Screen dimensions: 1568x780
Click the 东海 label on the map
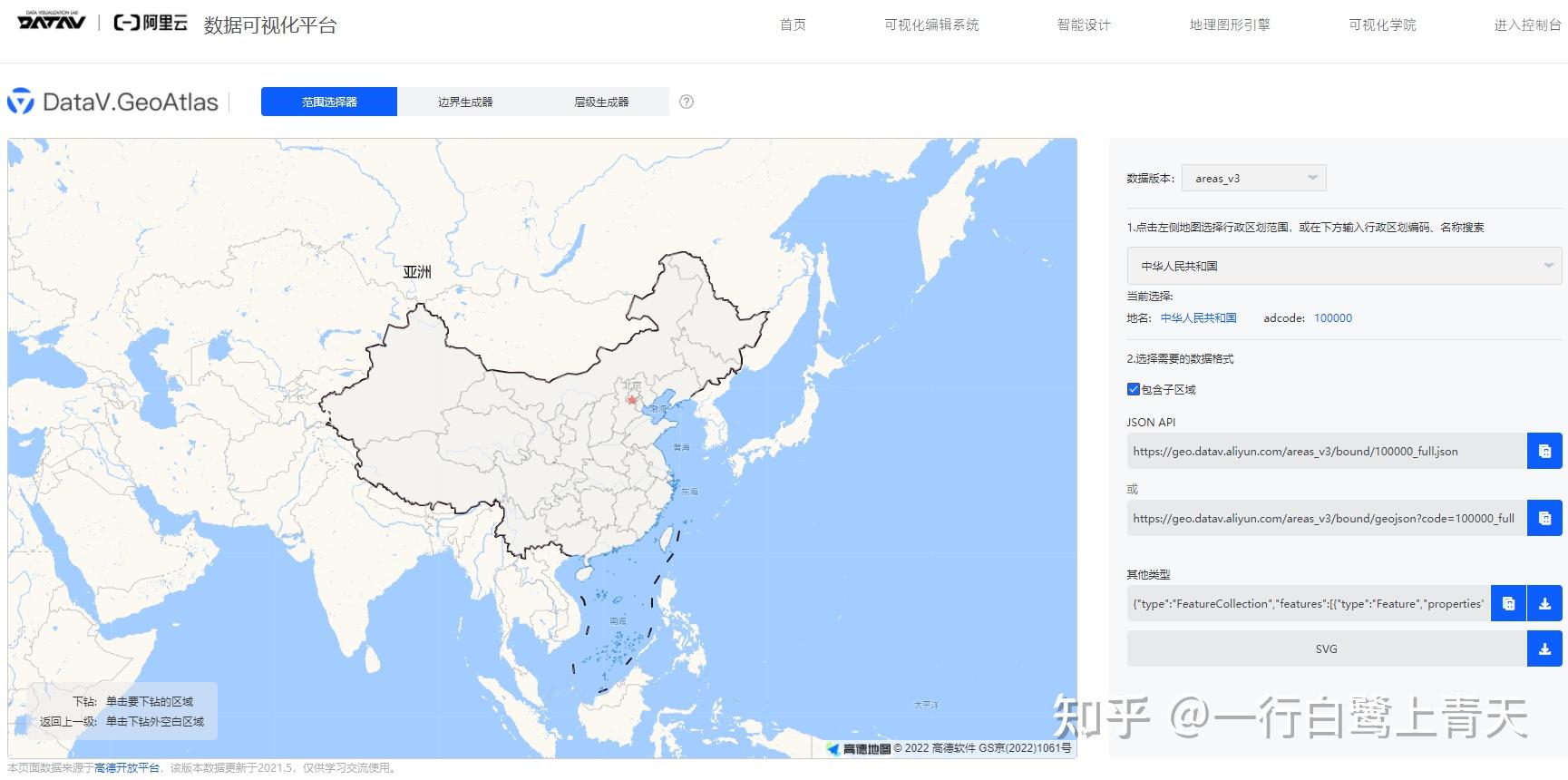(690, 492)
